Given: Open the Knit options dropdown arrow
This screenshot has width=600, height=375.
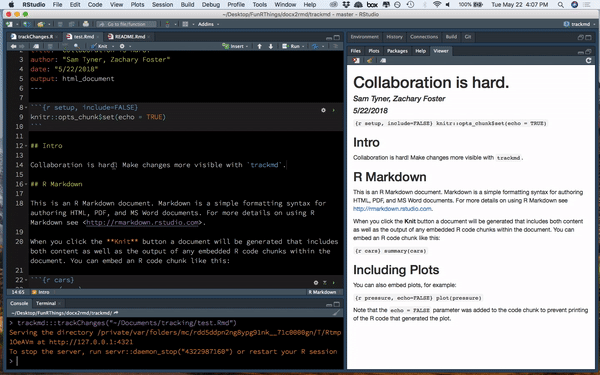Looking at the screenshot, I should coord(112,46).
